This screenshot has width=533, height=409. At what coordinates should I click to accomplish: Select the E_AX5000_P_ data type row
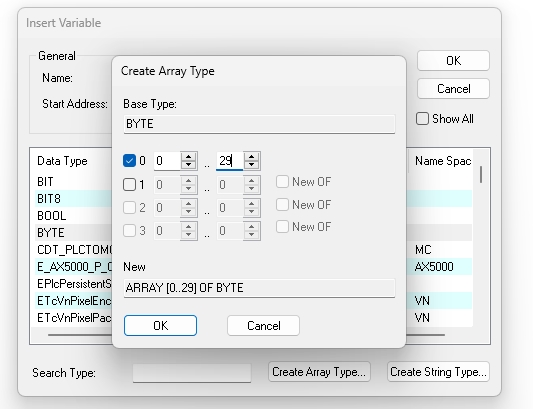(x=73, y=267)
